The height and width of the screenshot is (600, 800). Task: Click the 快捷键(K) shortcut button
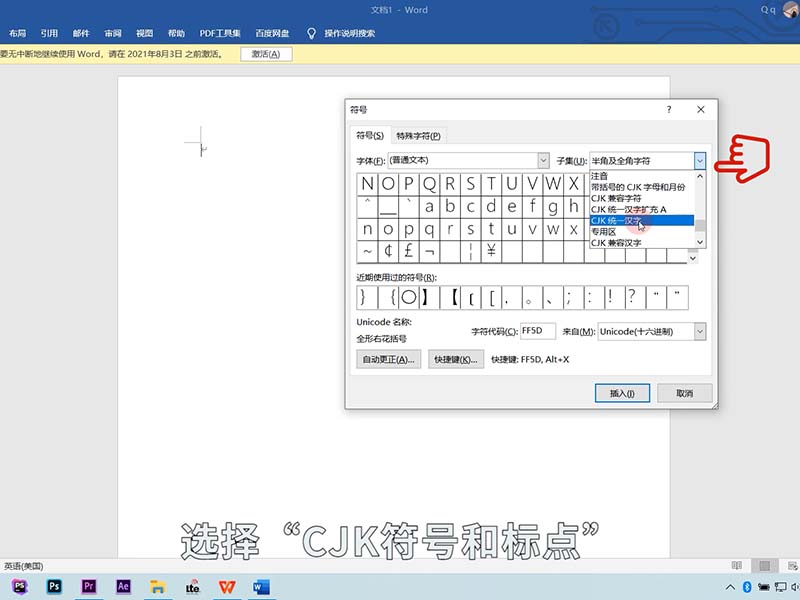(456, 359)
